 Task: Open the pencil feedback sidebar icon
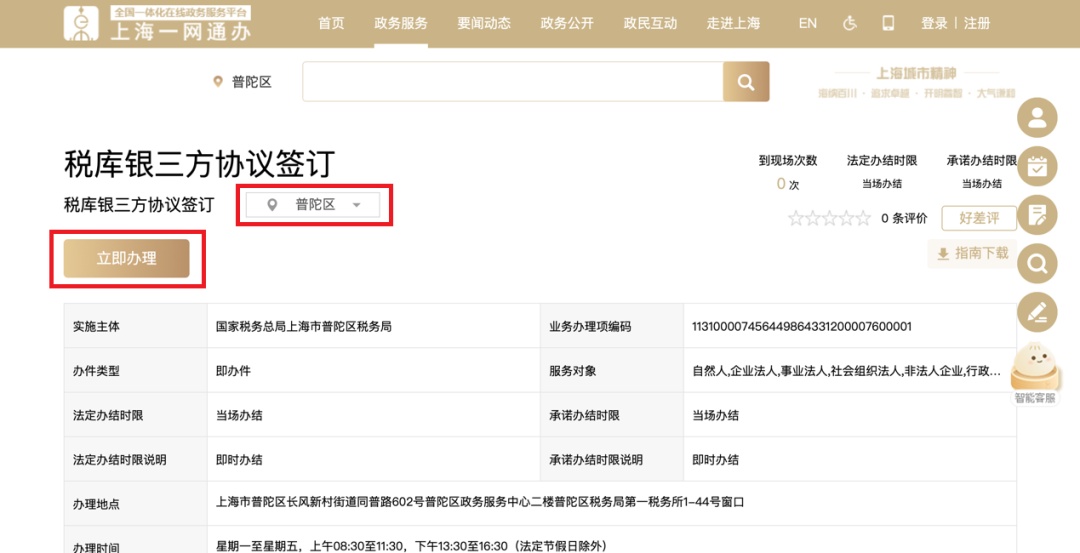(x=1037, y=313)
